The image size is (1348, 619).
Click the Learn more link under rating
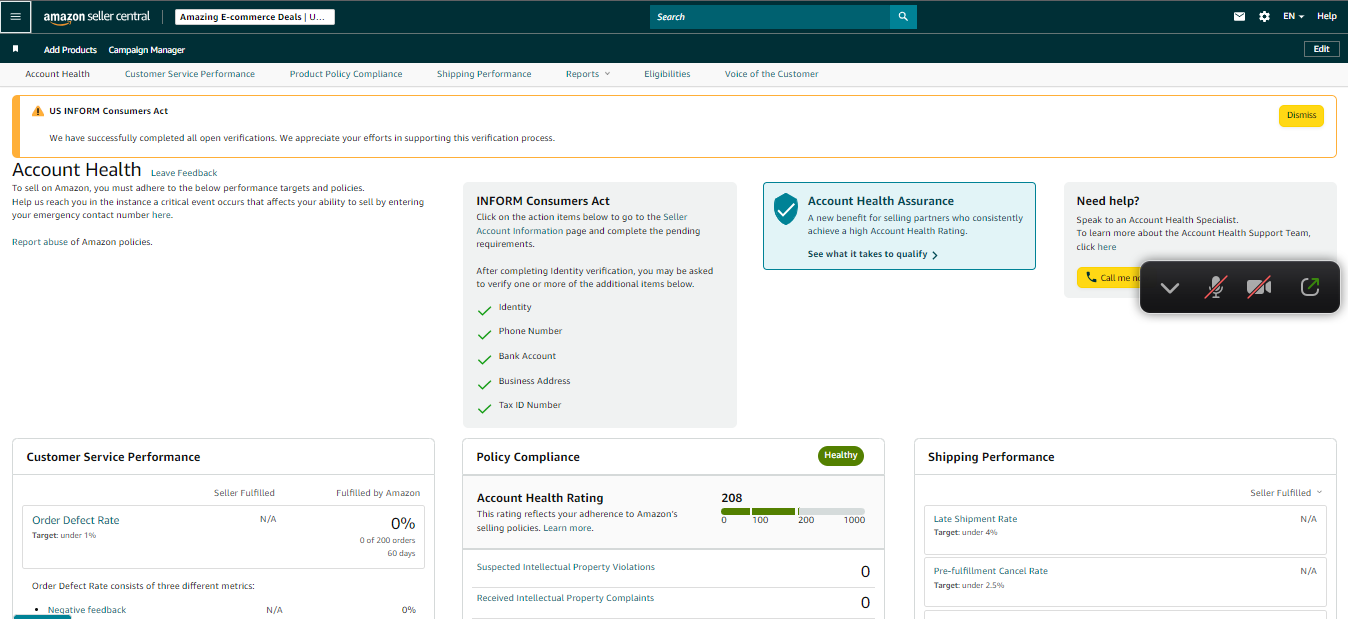click(567, 528)
